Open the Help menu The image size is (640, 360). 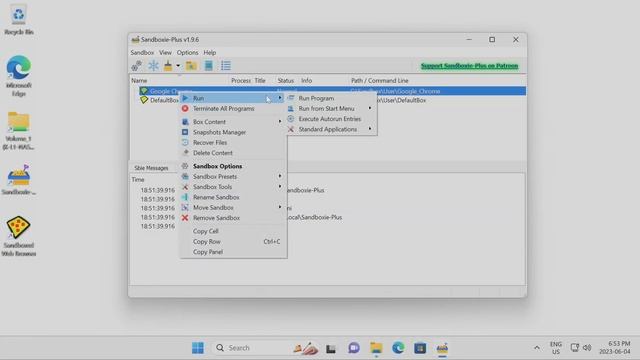(210, 53)
